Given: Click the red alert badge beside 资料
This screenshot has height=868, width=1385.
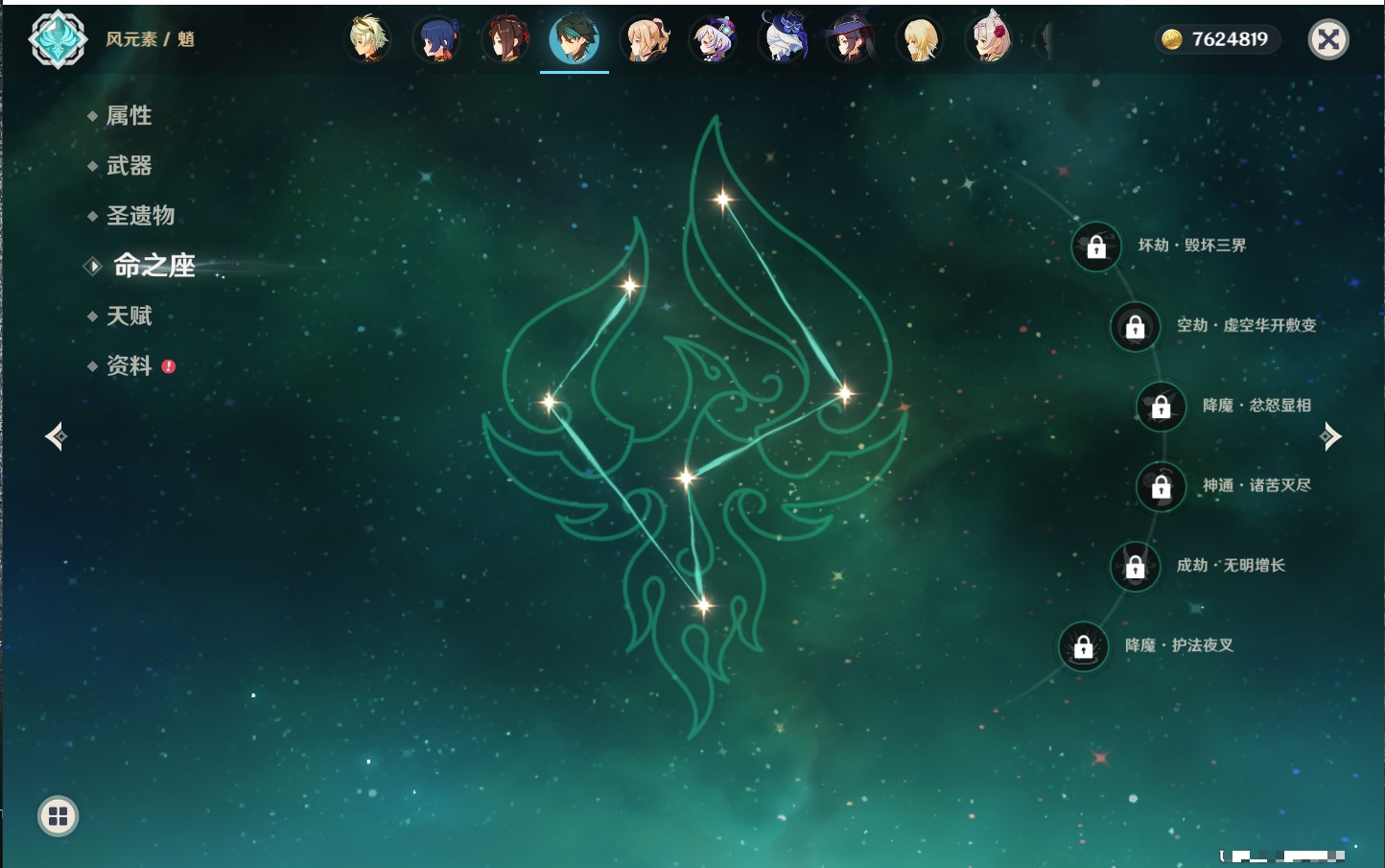Looking at the screenshot, I should click(x=169, y=366).
